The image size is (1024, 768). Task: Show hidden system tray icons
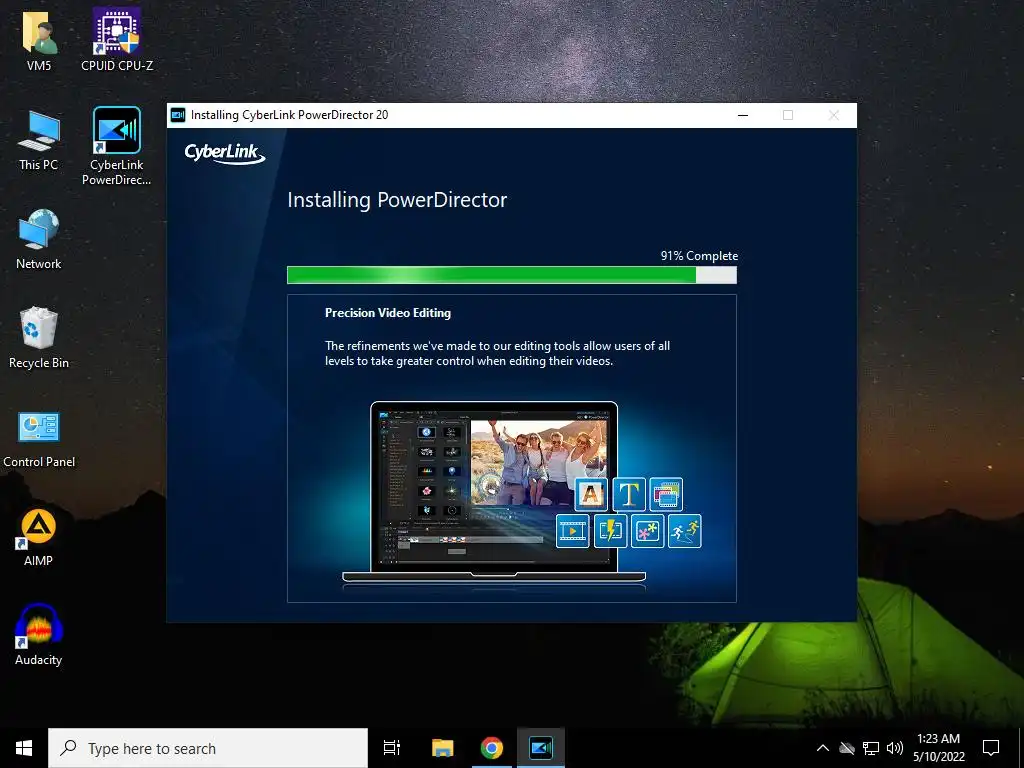pos(823,748)
